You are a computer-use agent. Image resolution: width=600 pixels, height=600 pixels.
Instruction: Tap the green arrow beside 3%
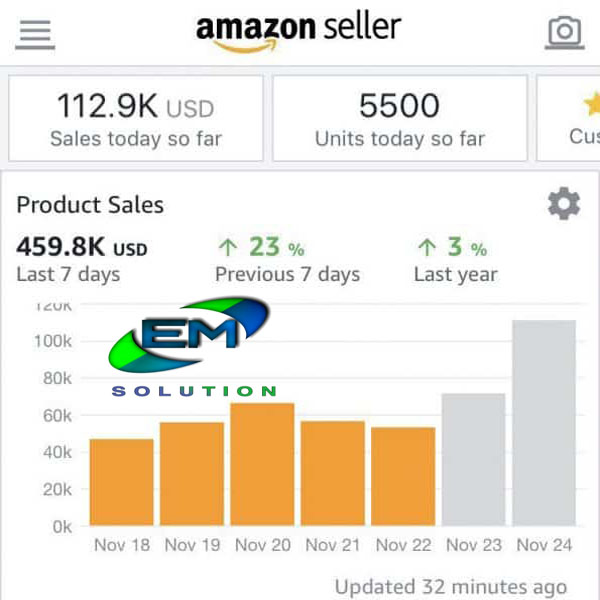(x=427, y=247)
